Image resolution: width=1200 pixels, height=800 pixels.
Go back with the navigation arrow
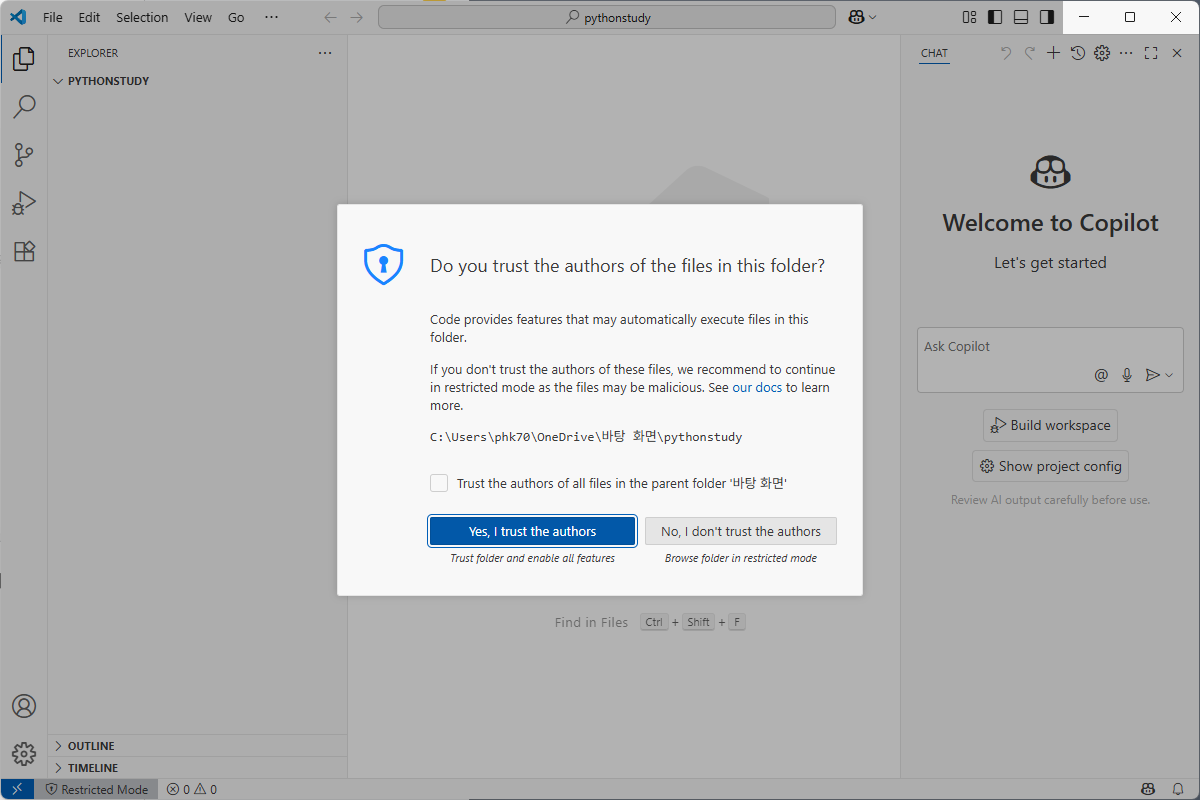pyautogui.click(x=330, y=17)
